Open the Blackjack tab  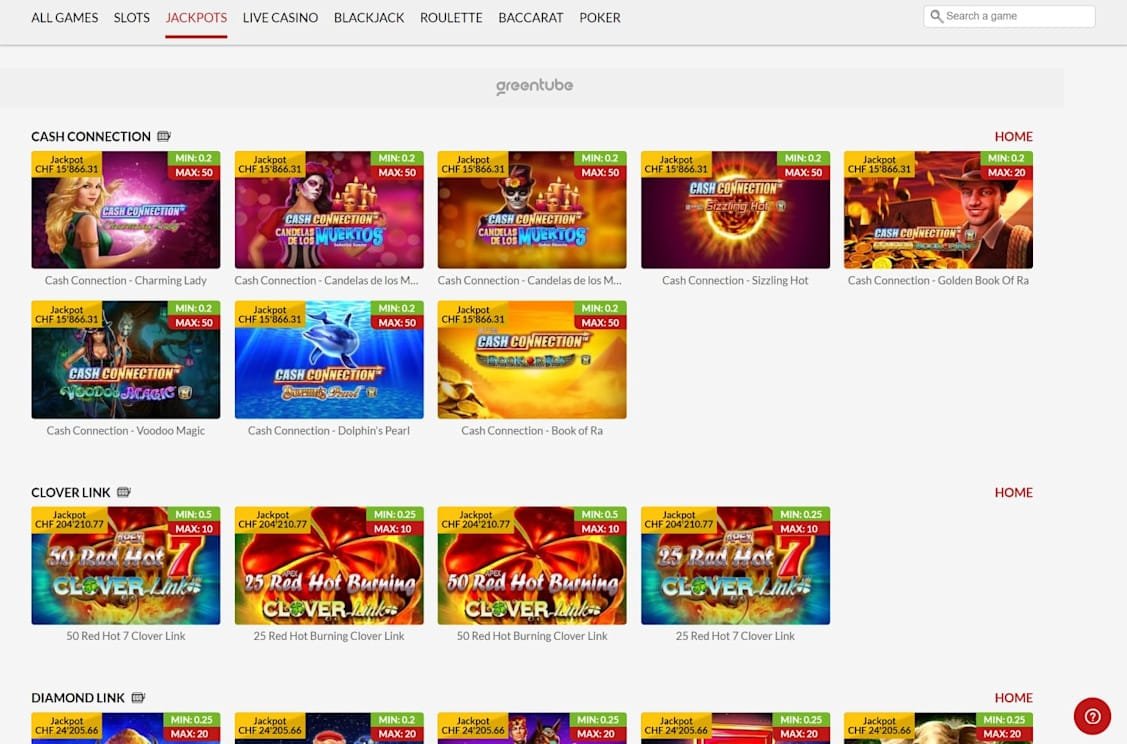coord(369,17)
